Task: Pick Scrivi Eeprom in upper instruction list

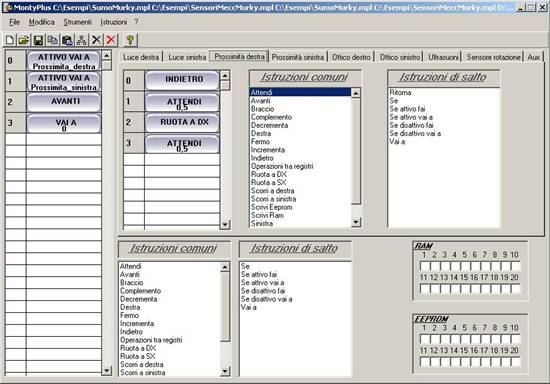Action: click(x=271, y=207)
